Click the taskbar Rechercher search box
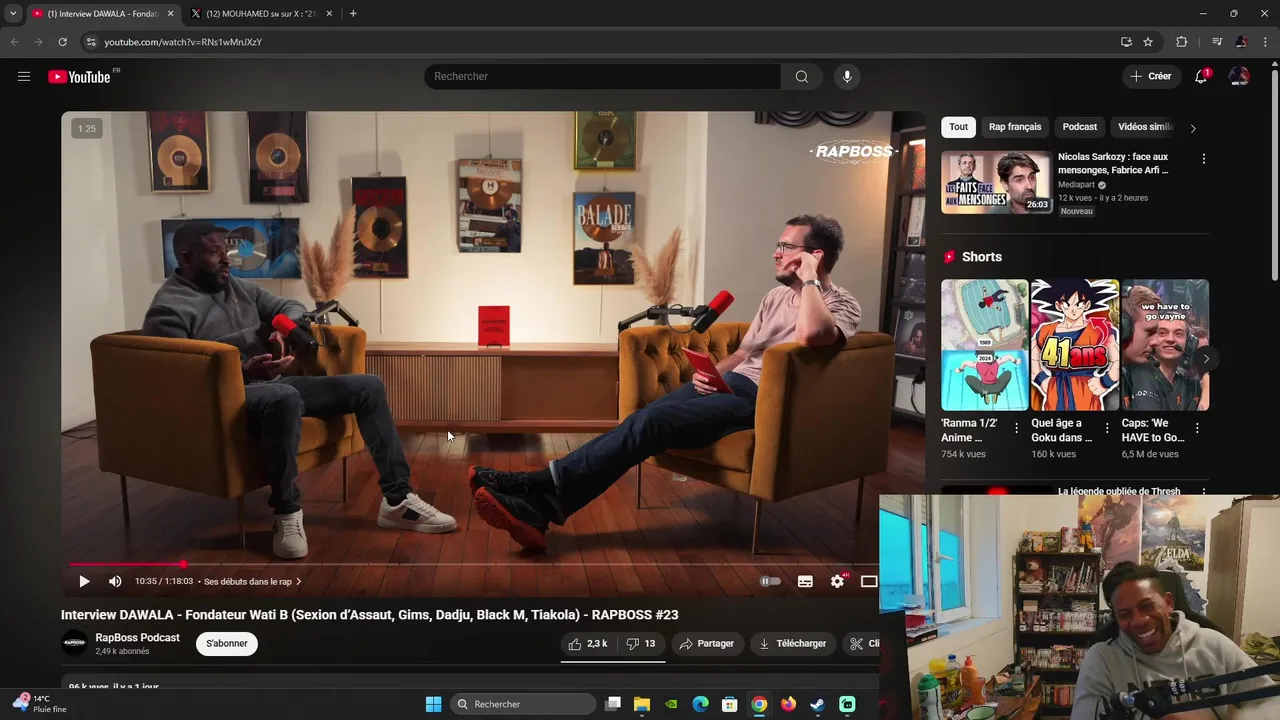1280x720 pixels. click(523, 704)
